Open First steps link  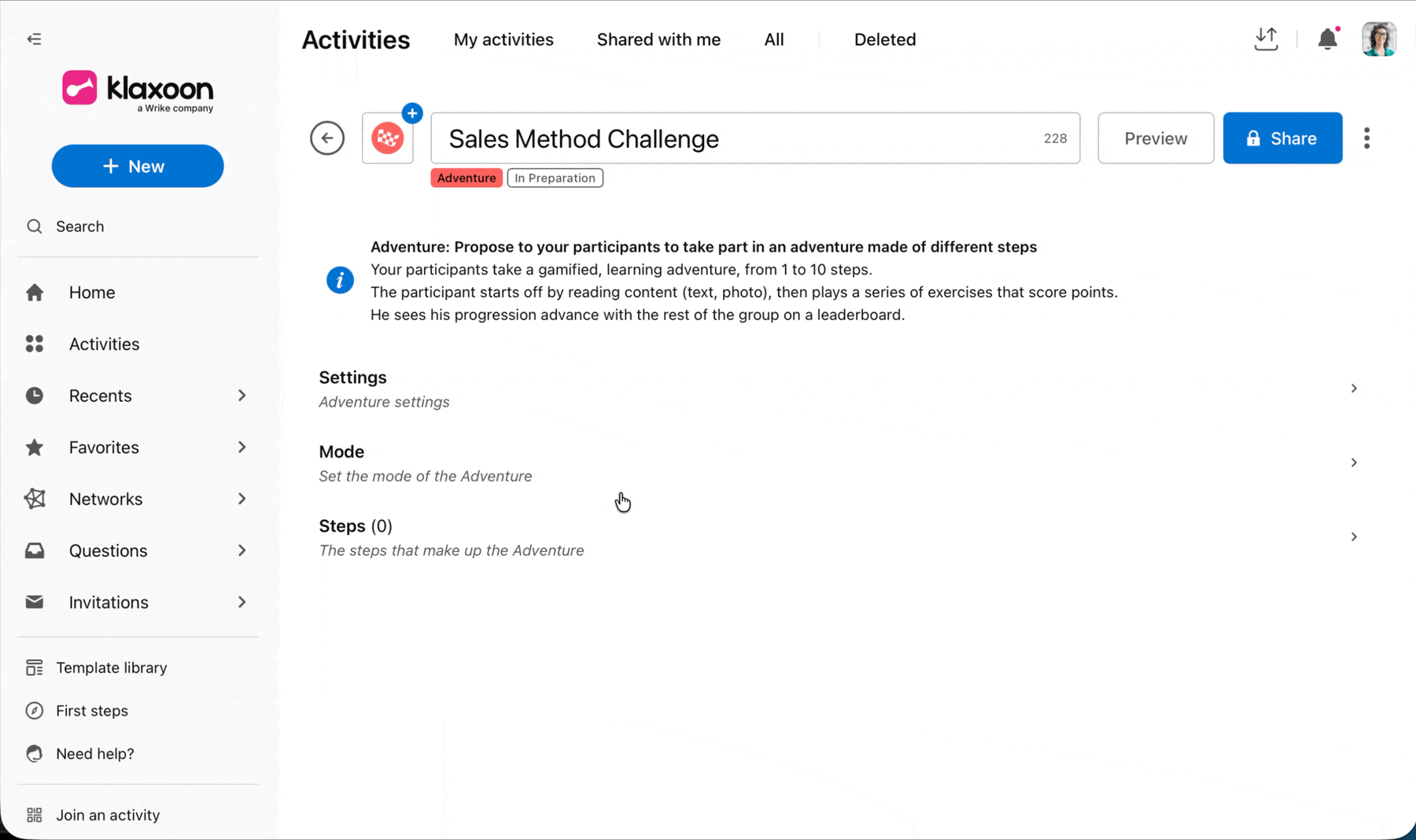coord(92,710)
